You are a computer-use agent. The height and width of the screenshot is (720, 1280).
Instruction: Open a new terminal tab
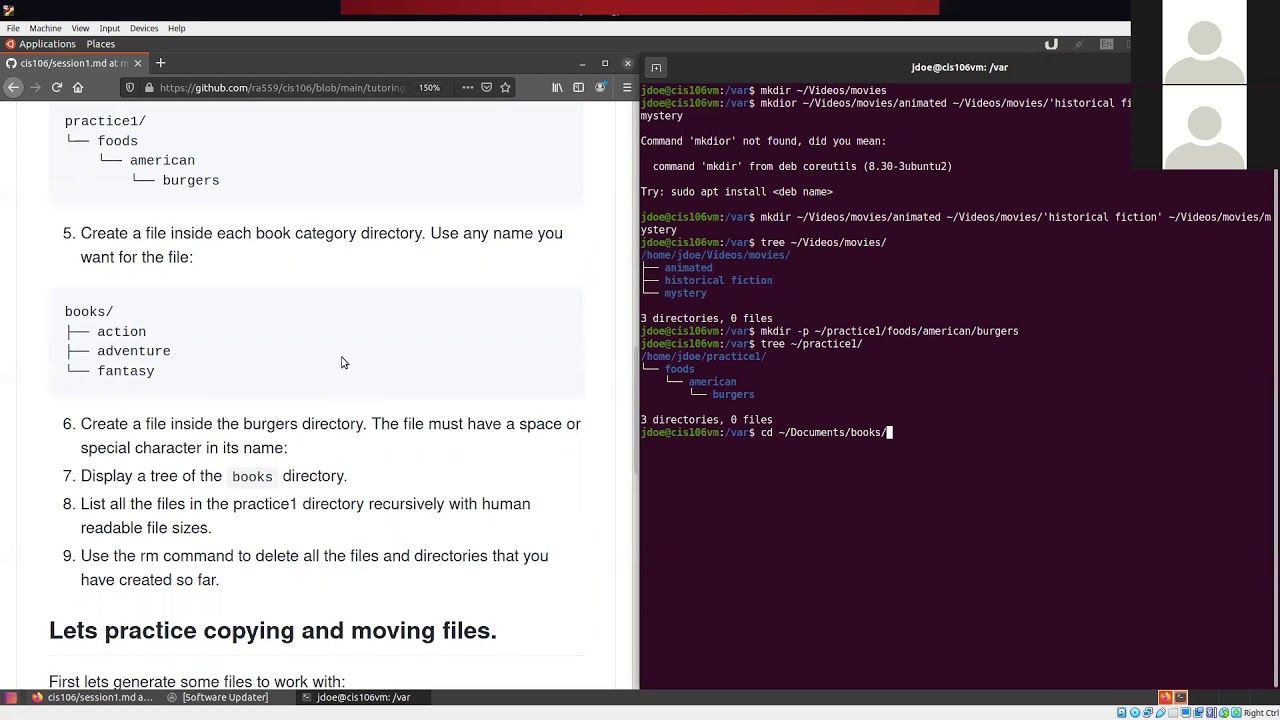tap(656, 68)
